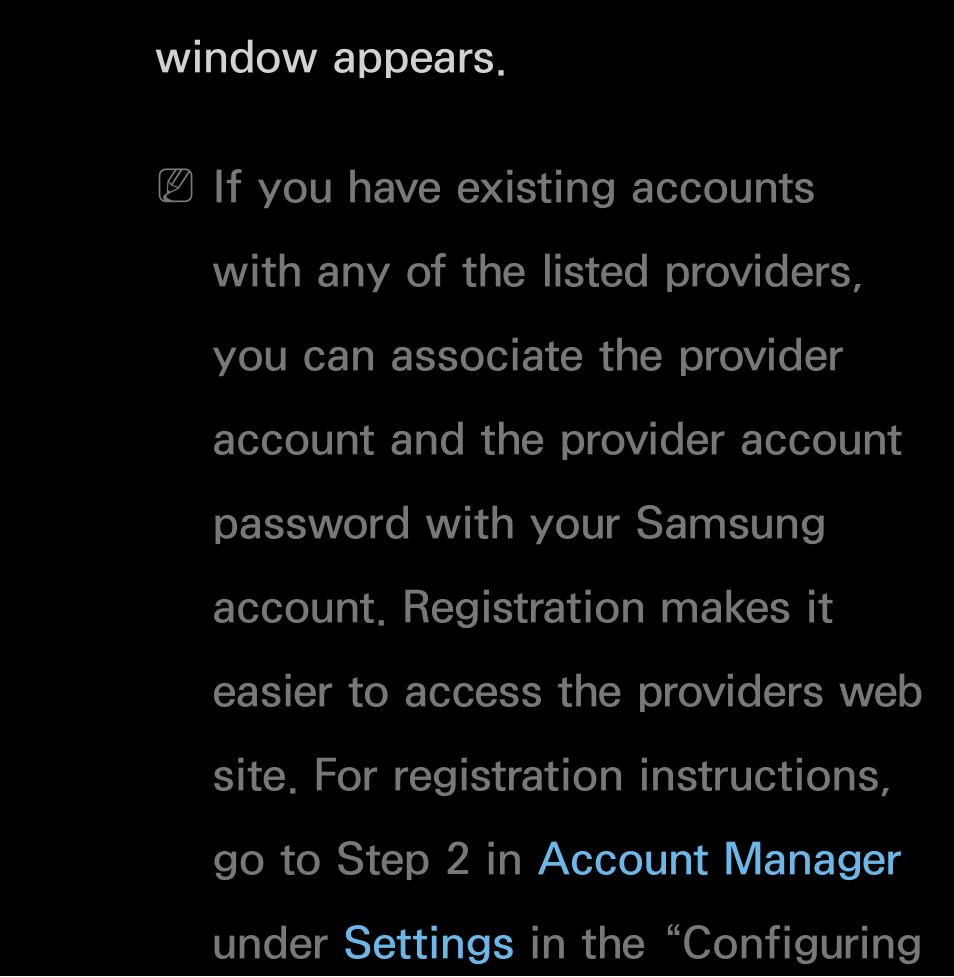Select the word 'Samsung' in the note
This screenshot has height=977, width=954.
tap(730, 525)
